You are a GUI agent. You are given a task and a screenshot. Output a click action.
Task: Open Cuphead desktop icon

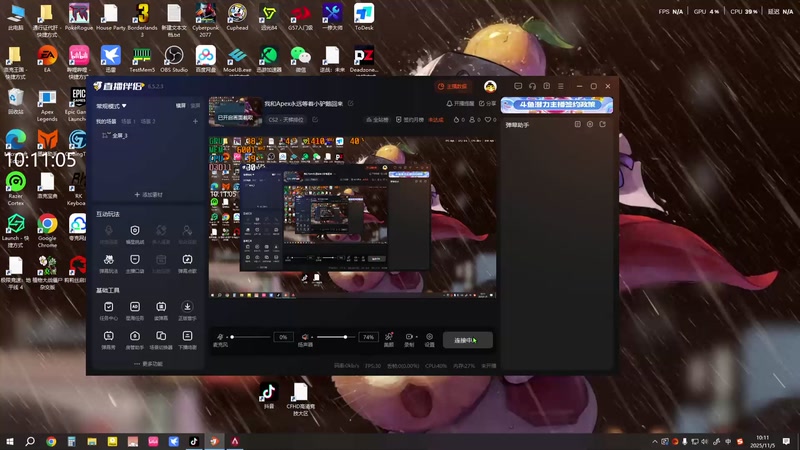coord(237,17)
